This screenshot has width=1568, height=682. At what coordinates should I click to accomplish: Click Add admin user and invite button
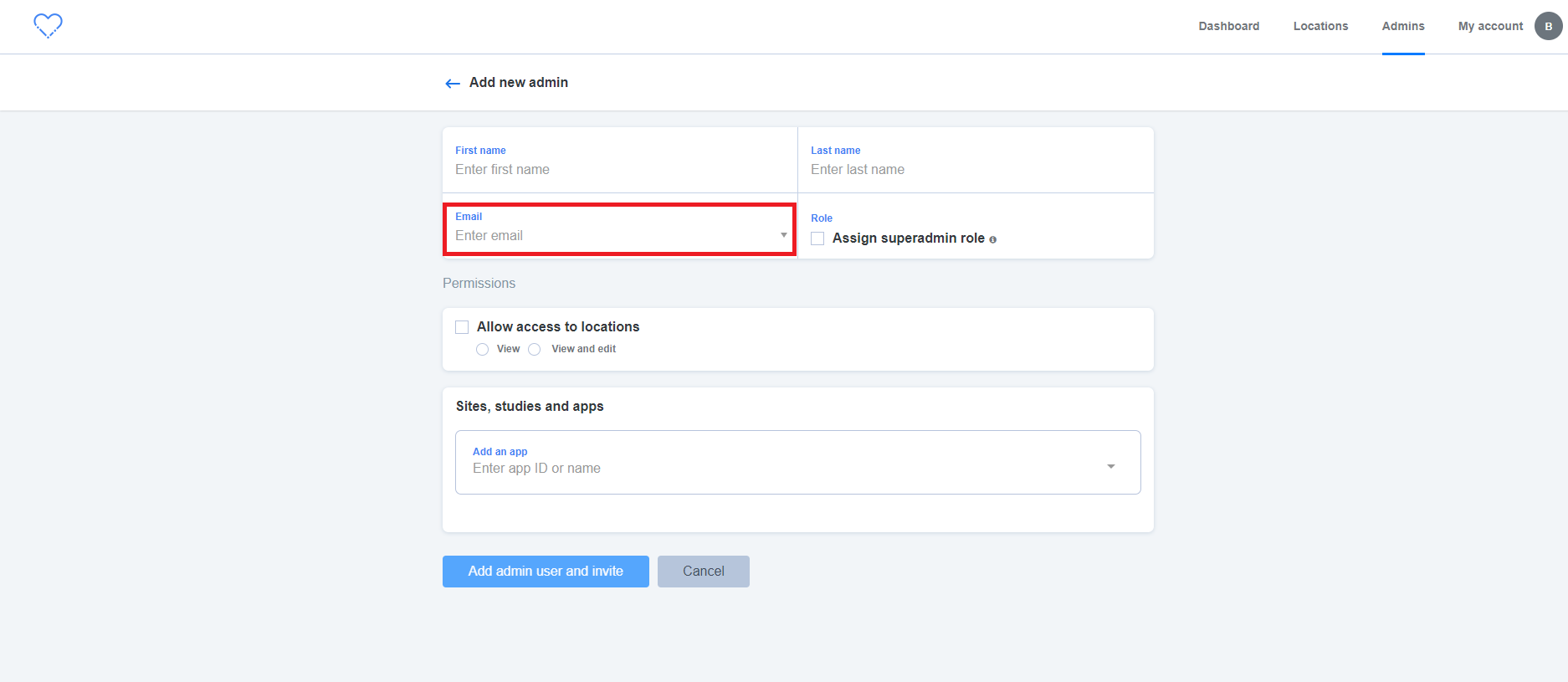point(546,572)
